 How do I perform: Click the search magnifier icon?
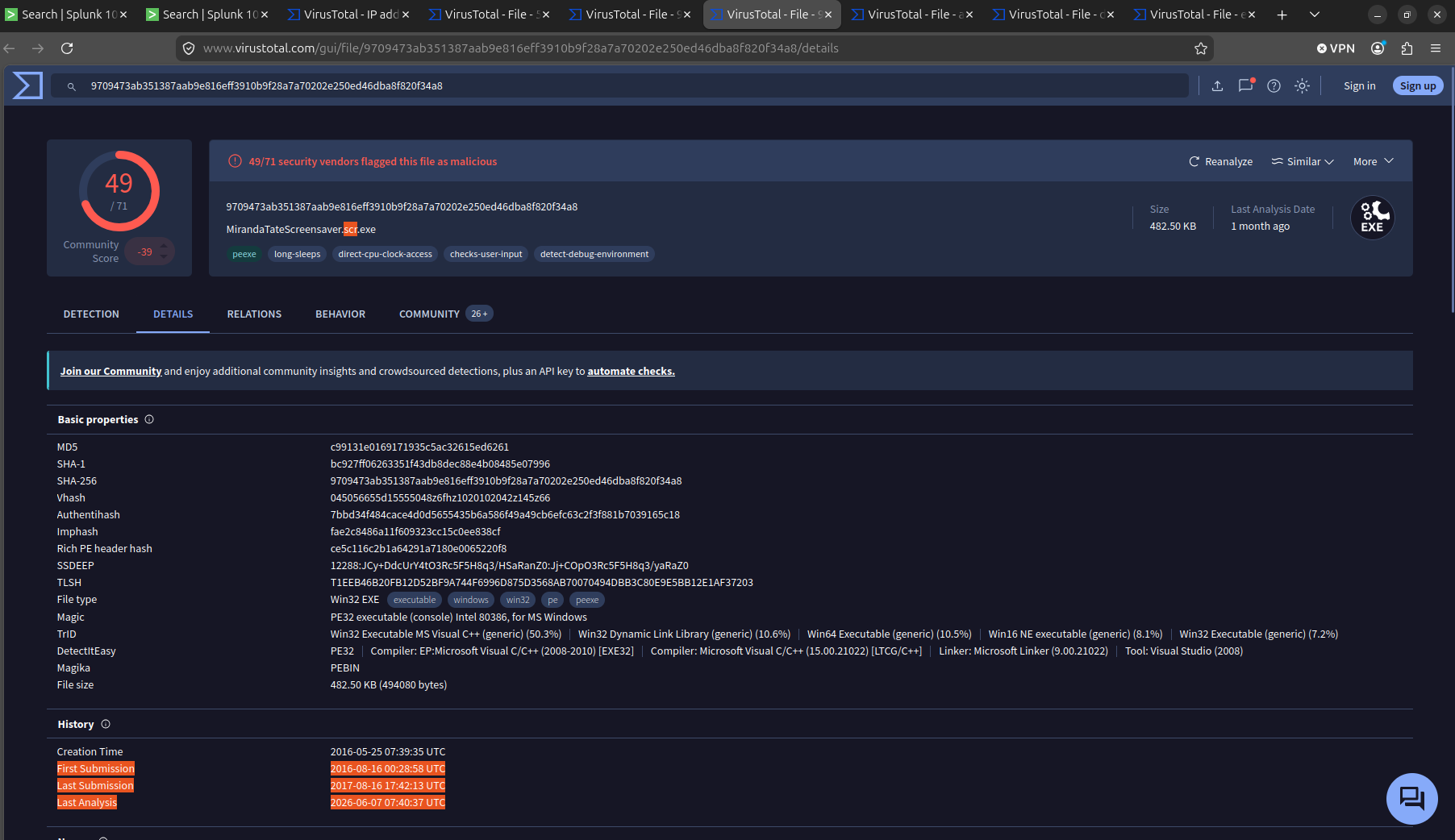point(71,86)
